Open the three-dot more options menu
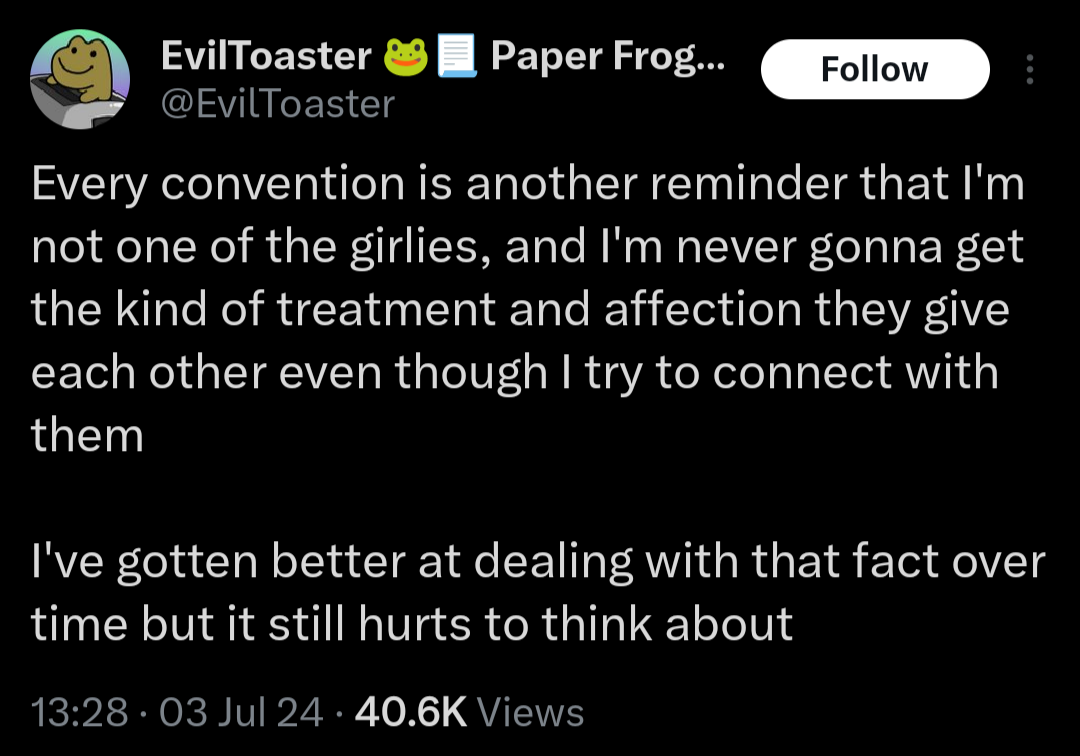Viewport: 1080px width, 756px height. click(1030, 70)
